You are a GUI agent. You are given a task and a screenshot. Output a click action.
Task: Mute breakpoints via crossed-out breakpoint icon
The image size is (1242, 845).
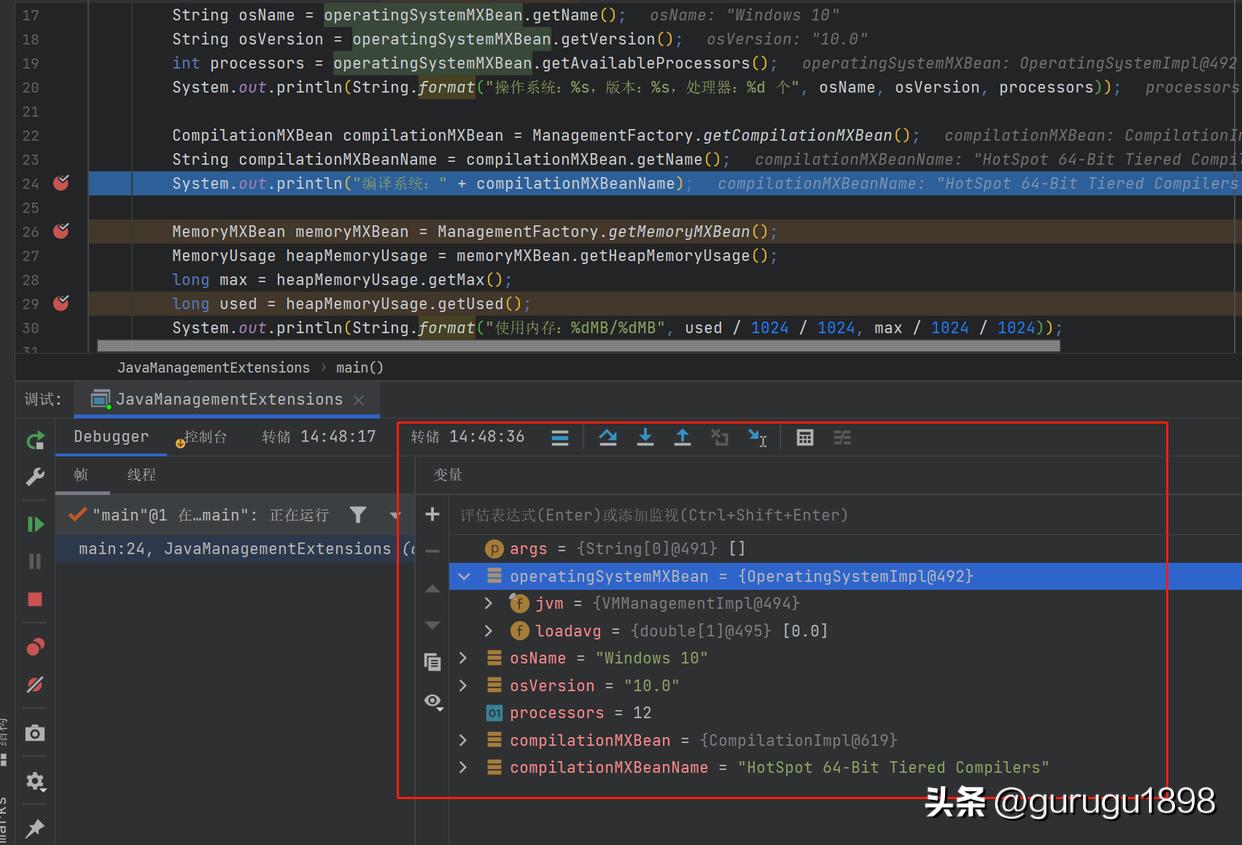coord(35,685)
